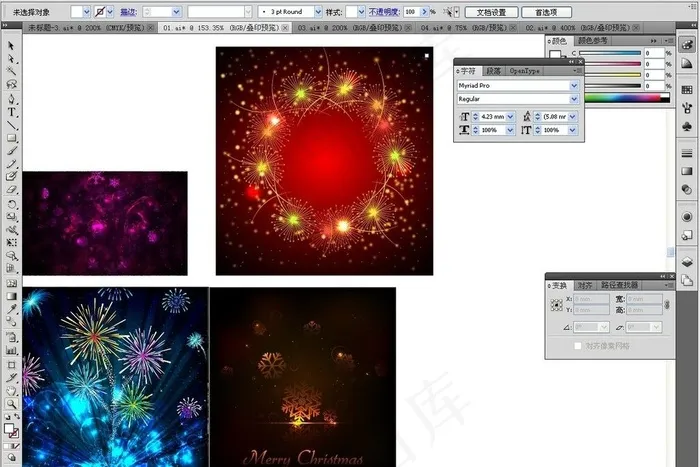Open the Regular font style dropdown
Screen dimensions: 700x467
[574, 99]
